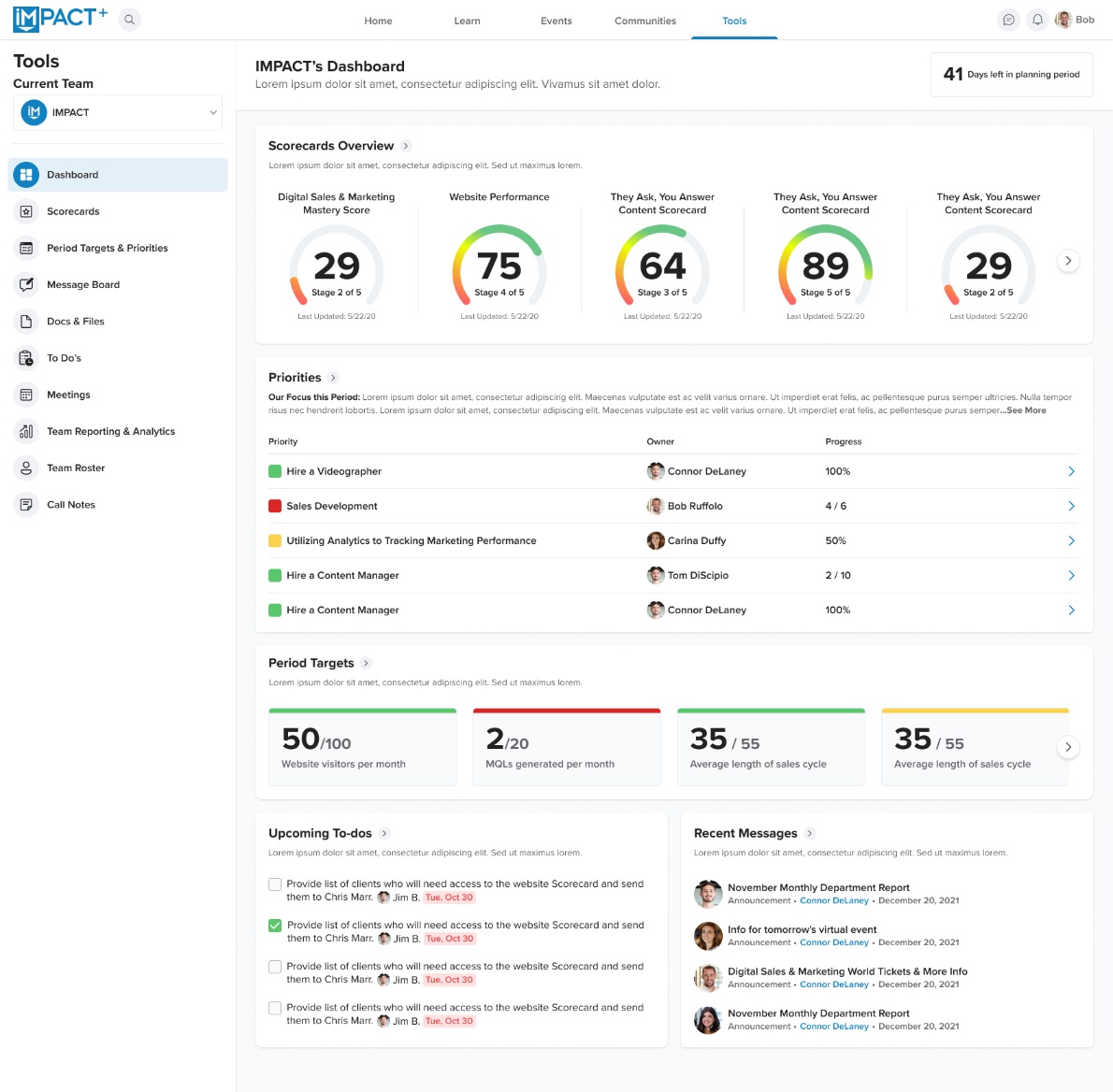The width and height of the screenshot is (1113, 1092).
Task: Click the IMPACT+ logo
Action: pos(60,19)
